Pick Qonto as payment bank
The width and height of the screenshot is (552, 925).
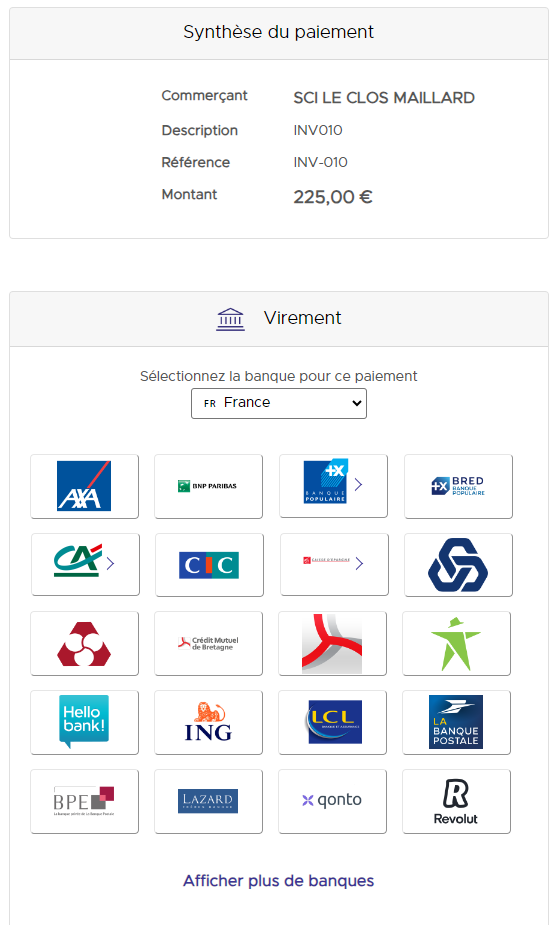click(333, 802)
